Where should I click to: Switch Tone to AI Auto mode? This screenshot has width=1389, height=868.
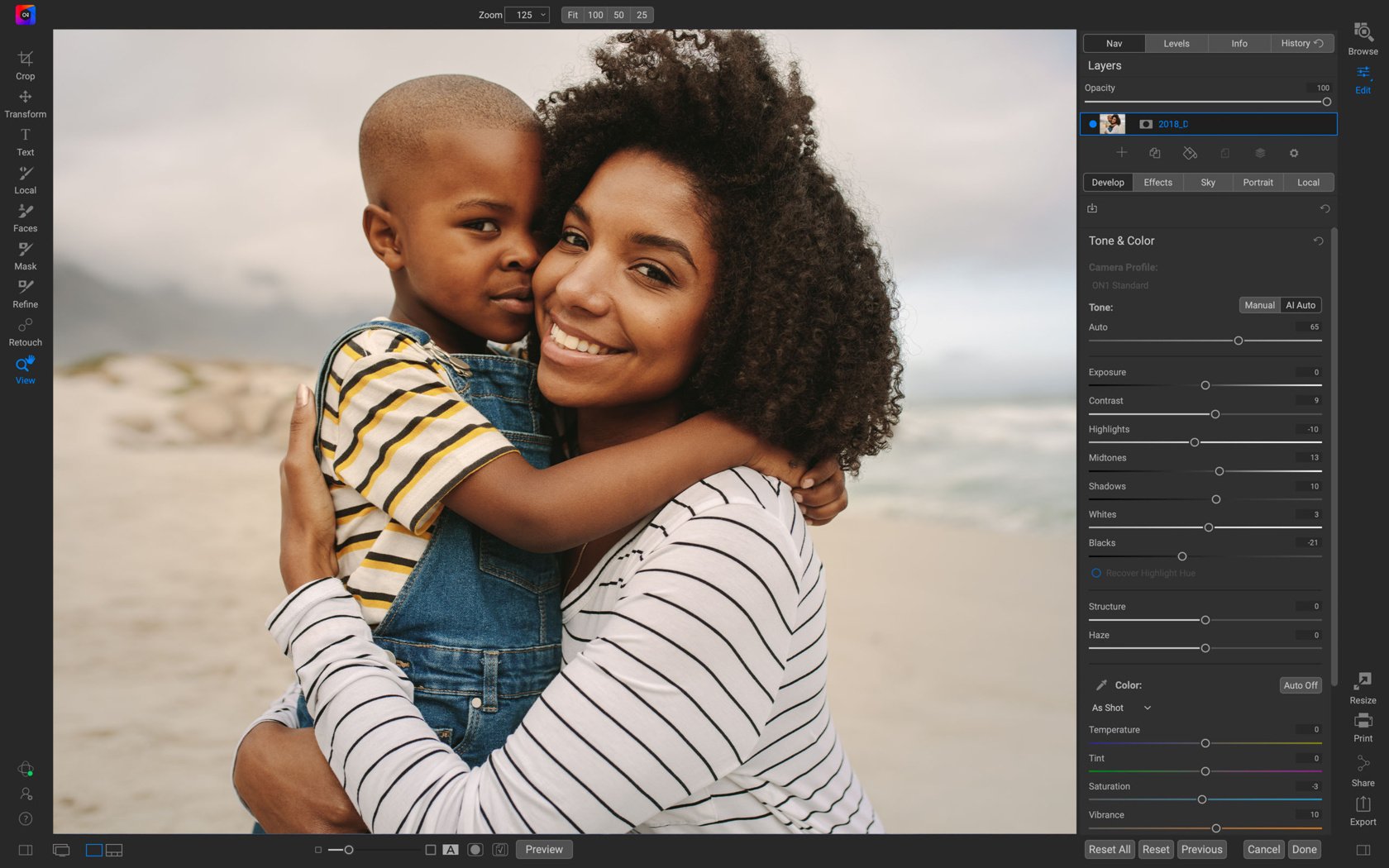1300,305
